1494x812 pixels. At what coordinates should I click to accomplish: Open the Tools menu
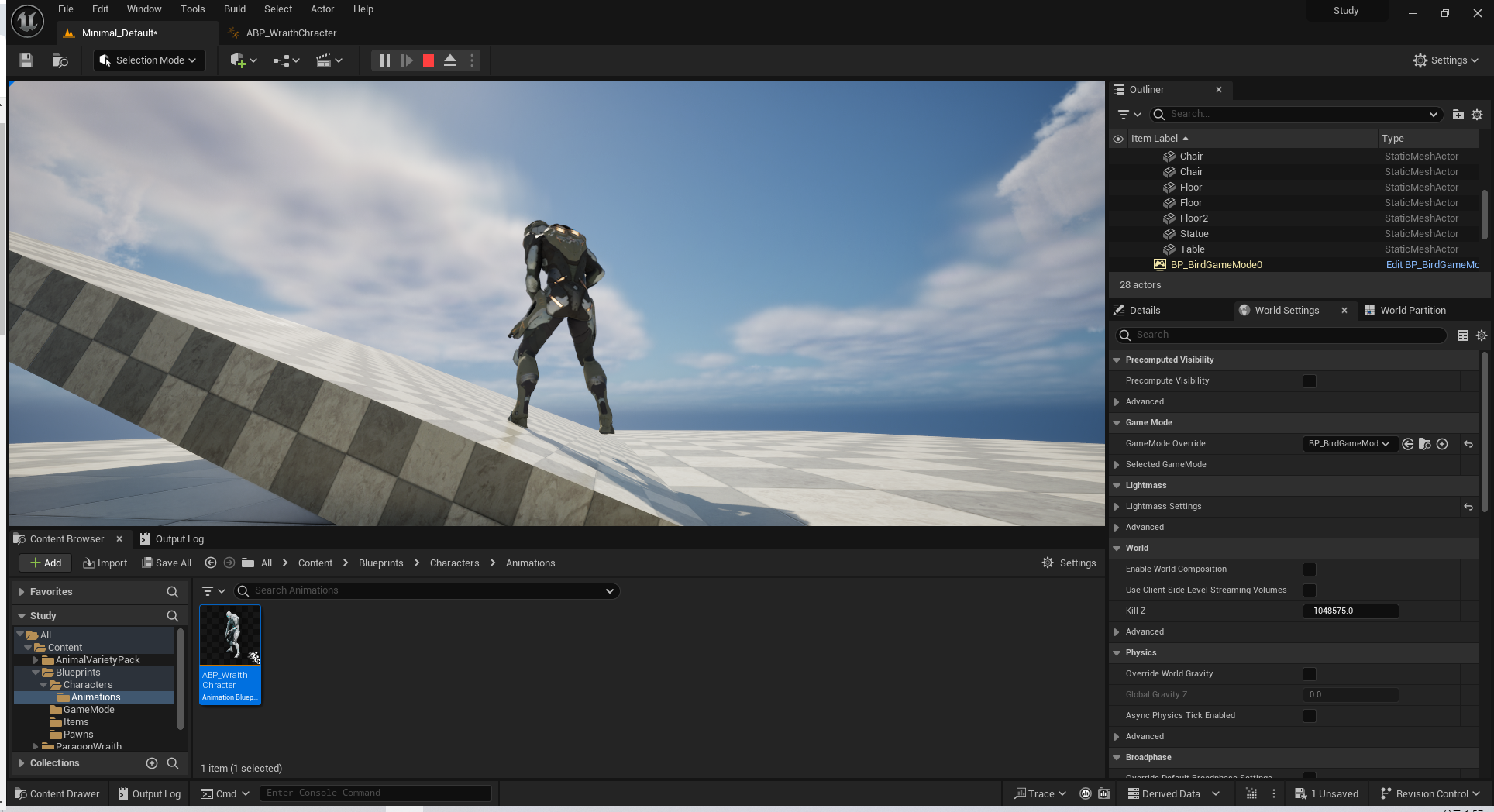click(x=192, y=9)
